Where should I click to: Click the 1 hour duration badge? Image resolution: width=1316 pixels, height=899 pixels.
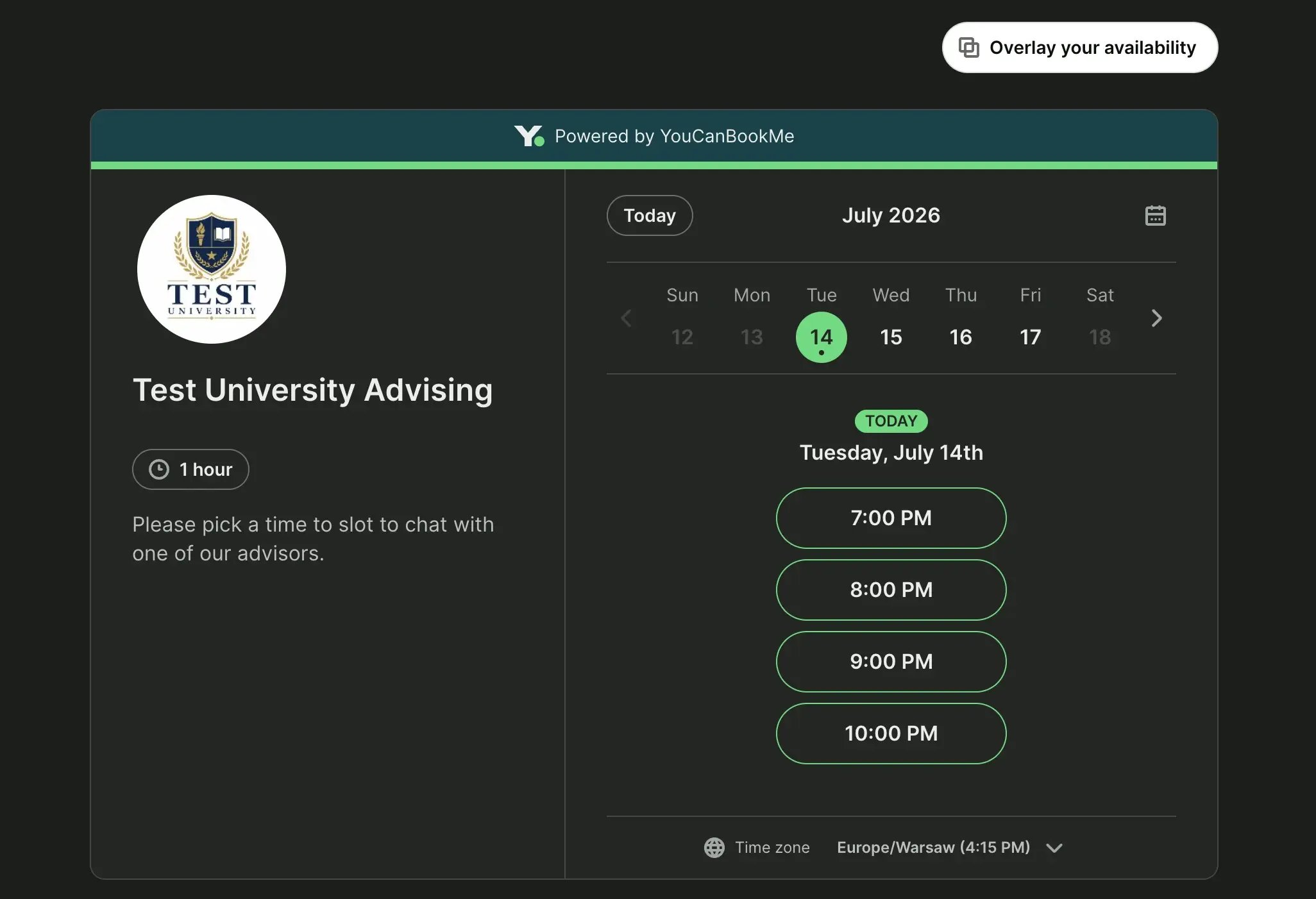(190, 469)
